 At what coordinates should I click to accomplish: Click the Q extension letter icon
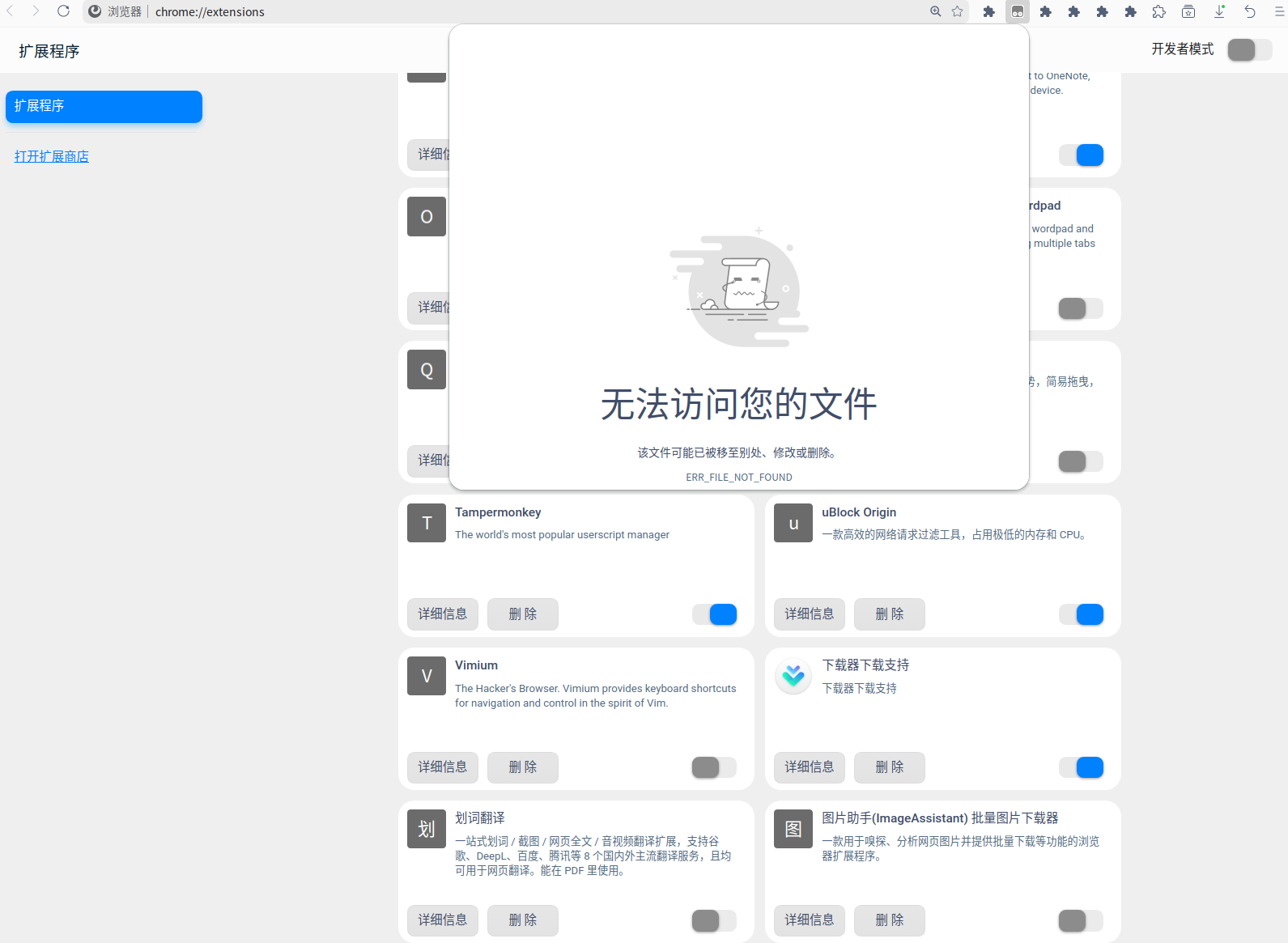click(x=427, y=370)
